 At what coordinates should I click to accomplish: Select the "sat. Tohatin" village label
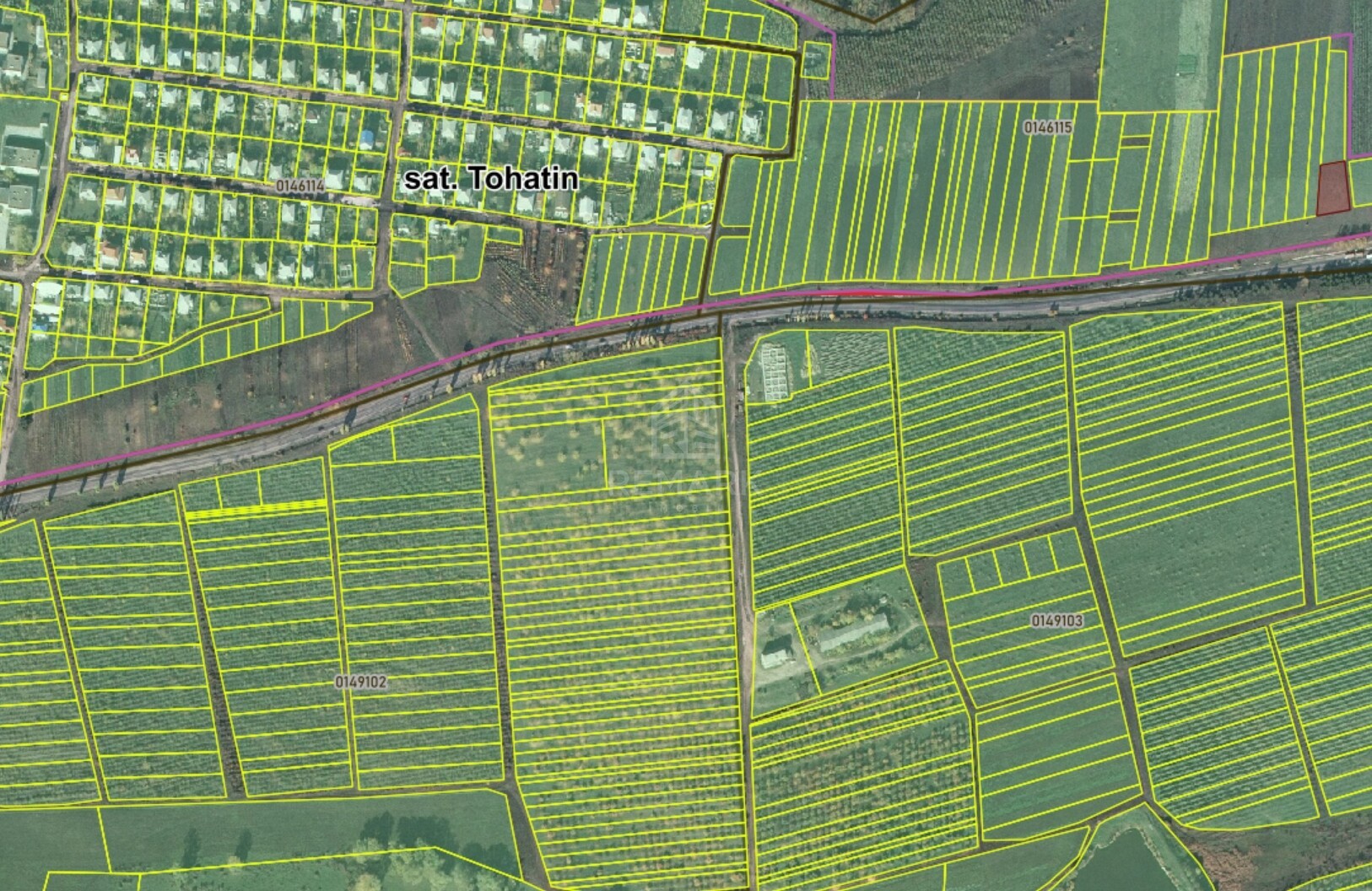[x=491, y=179]
